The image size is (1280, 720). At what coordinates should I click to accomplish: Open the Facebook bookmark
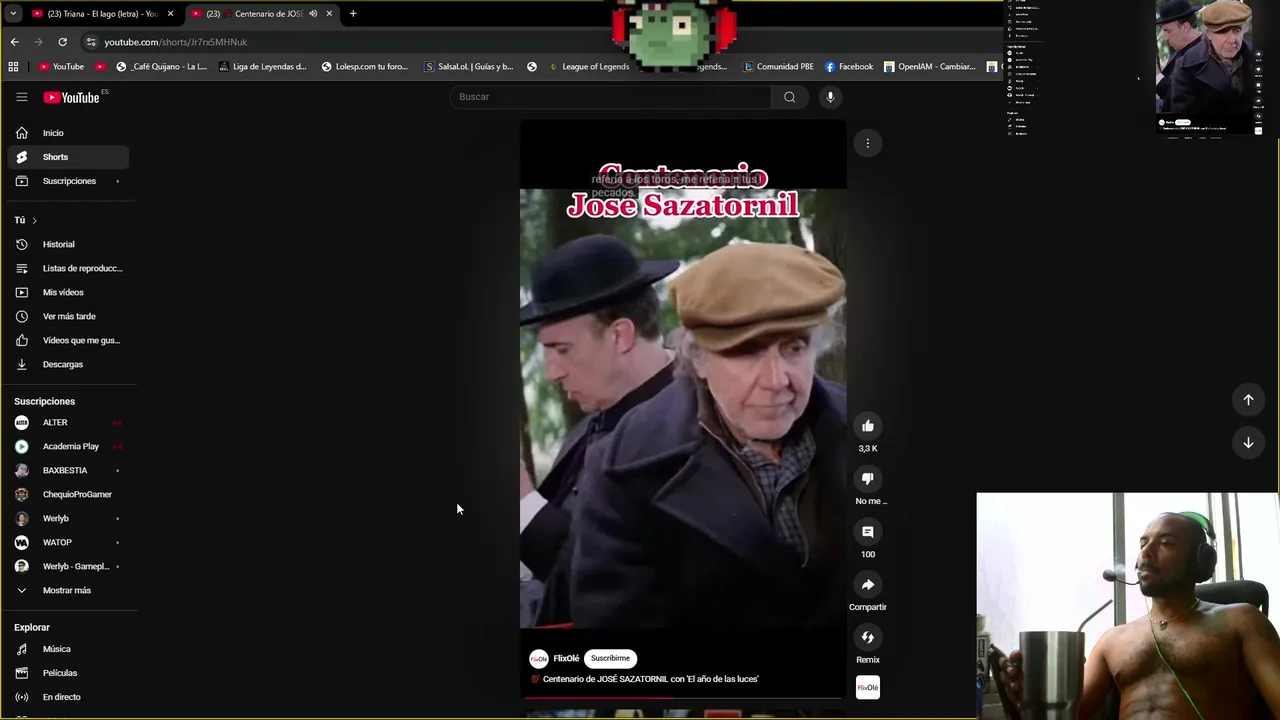[x=849, y=67]
